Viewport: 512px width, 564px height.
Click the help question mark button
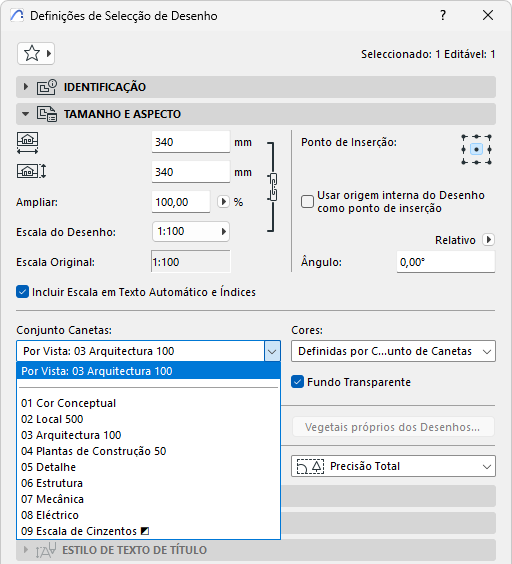[443, 15]
